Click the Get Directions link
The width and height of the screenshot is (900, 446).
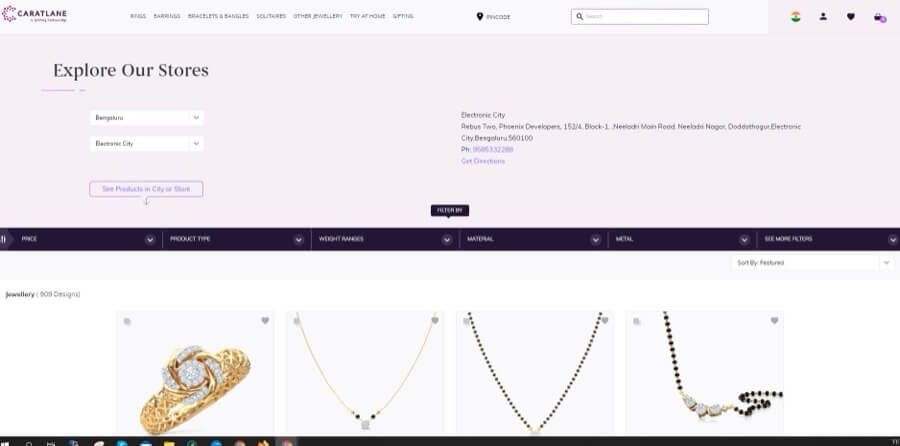pos(483,161)
